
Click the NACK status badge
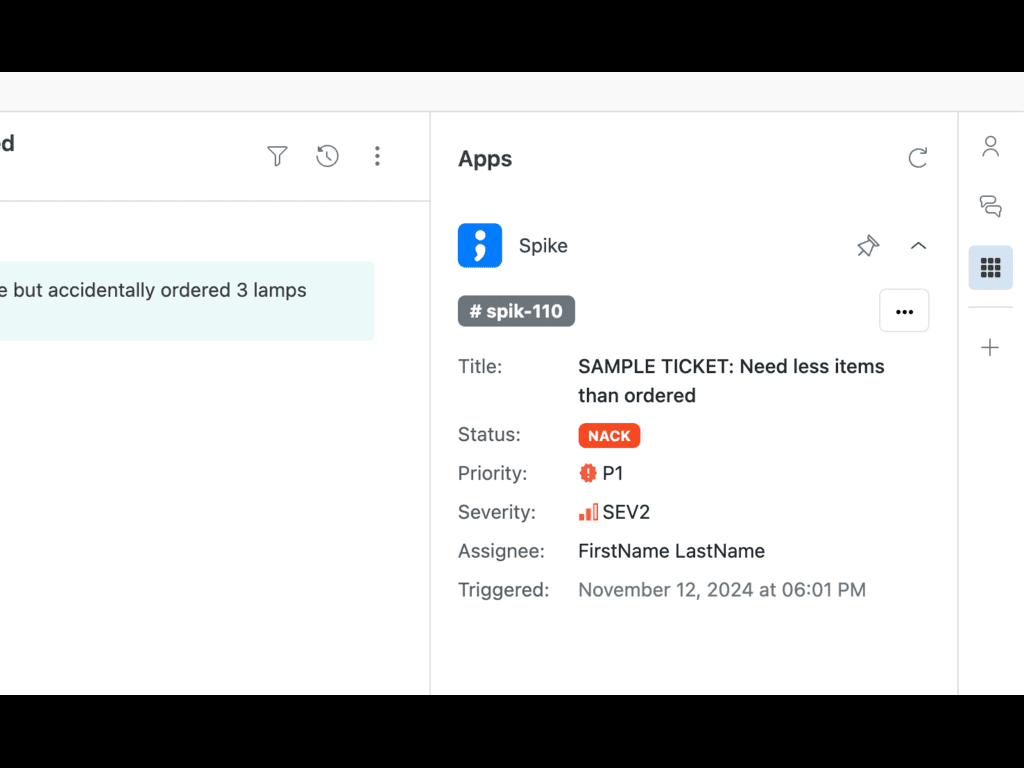pyautogui.click(x=609, y=436)
